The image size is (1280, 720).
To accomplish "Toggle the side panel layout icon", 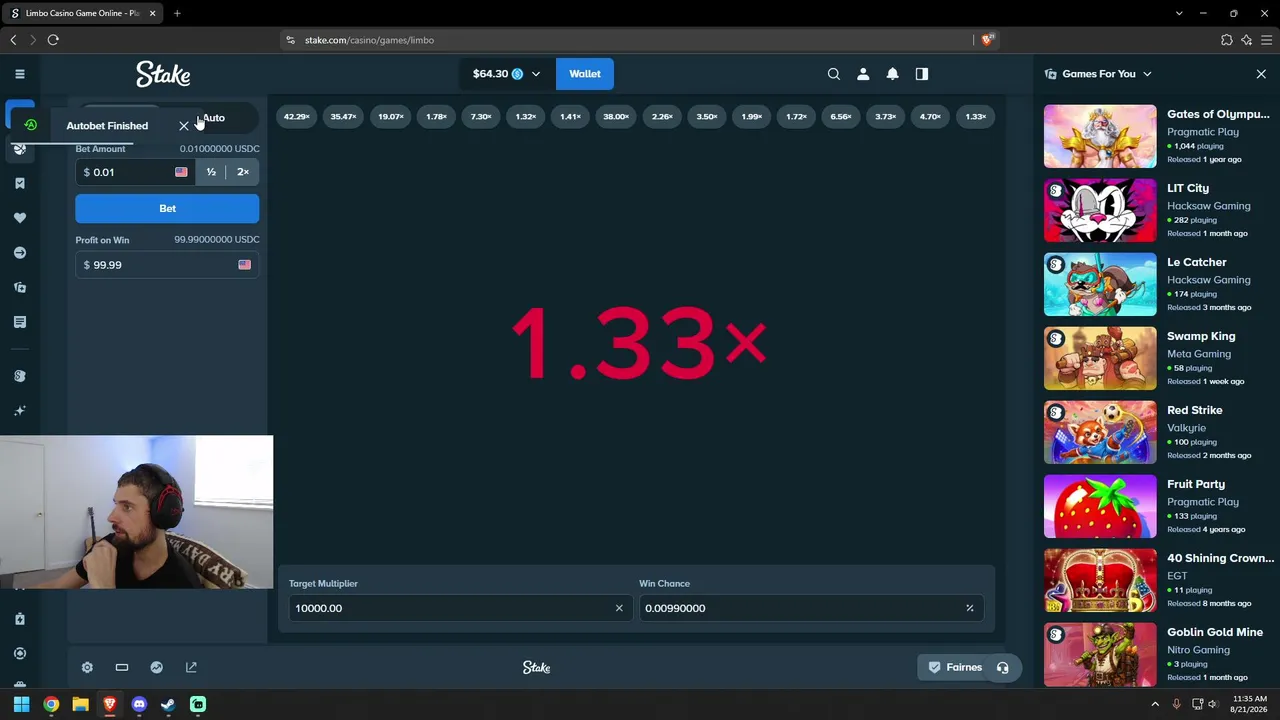I will point(922,74).
